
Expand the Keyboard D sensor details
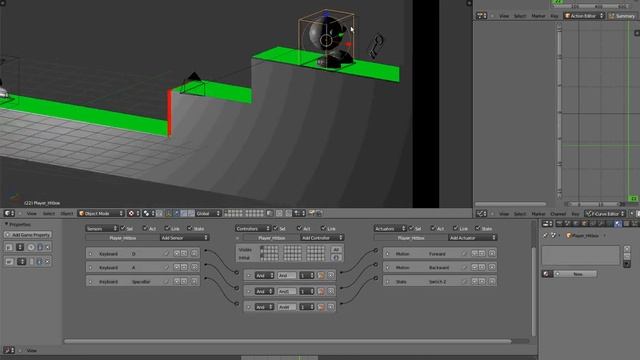pyautogui.click(x=91, y=253)
